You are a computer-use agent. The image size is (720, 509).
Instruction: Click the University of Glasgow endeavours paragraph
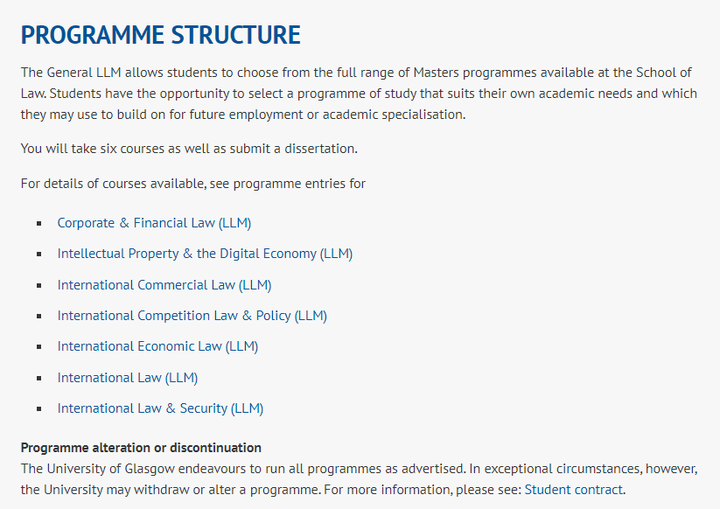point(359,479)
